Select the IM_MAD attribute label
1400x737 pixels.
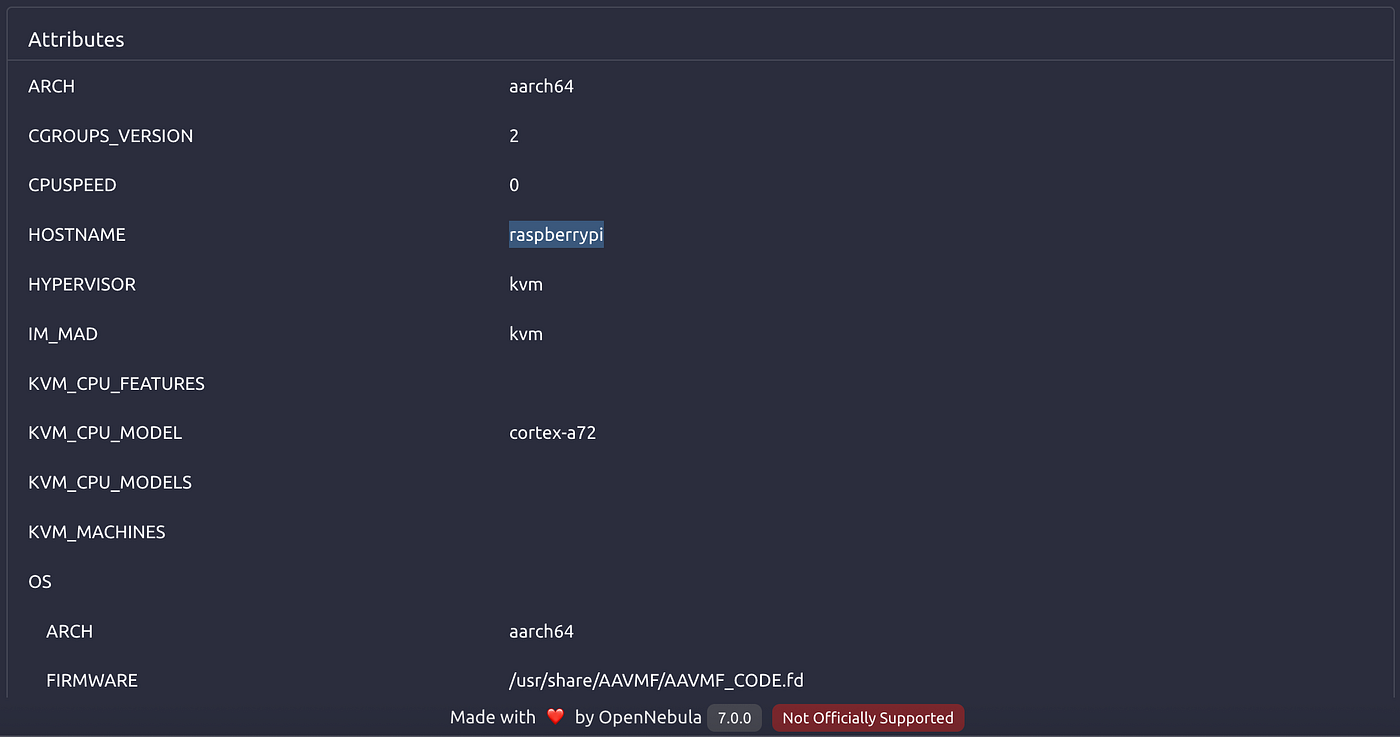63,334
